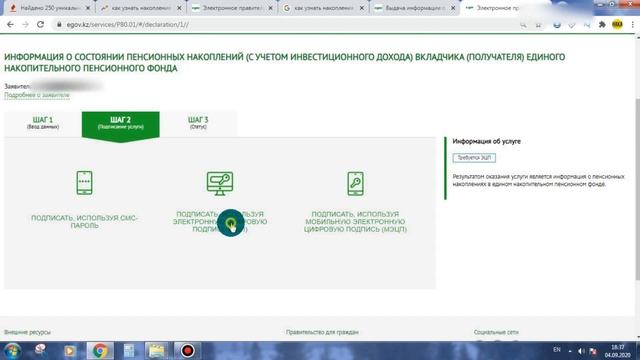
Task: Click 'Информация об услуге' heading
Action: (487, 141)
